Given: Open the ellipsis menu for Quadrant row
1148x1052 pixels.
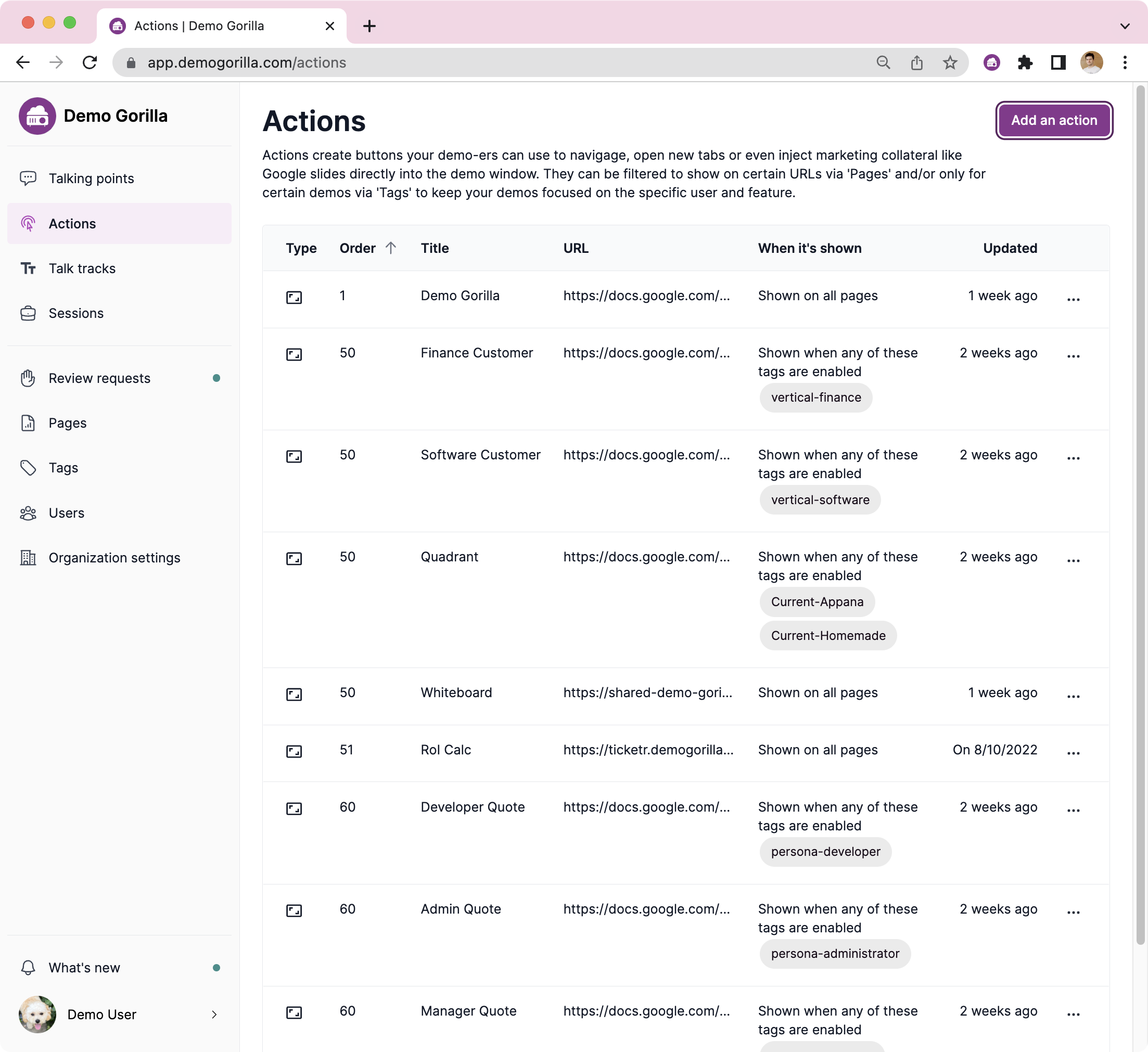Looking at the screenshot, I should click(x=1073, y=560).
